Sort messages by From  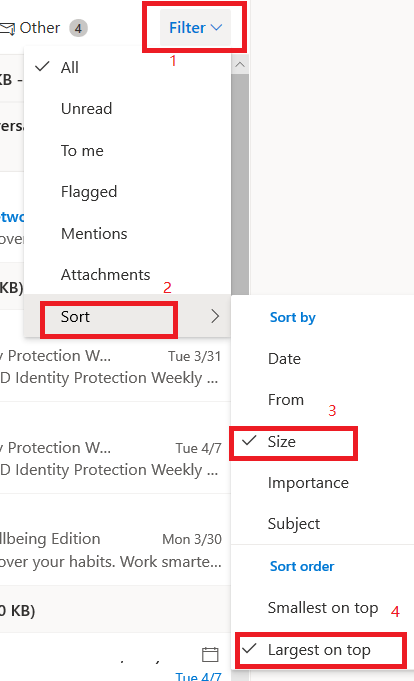click(322, 400)
